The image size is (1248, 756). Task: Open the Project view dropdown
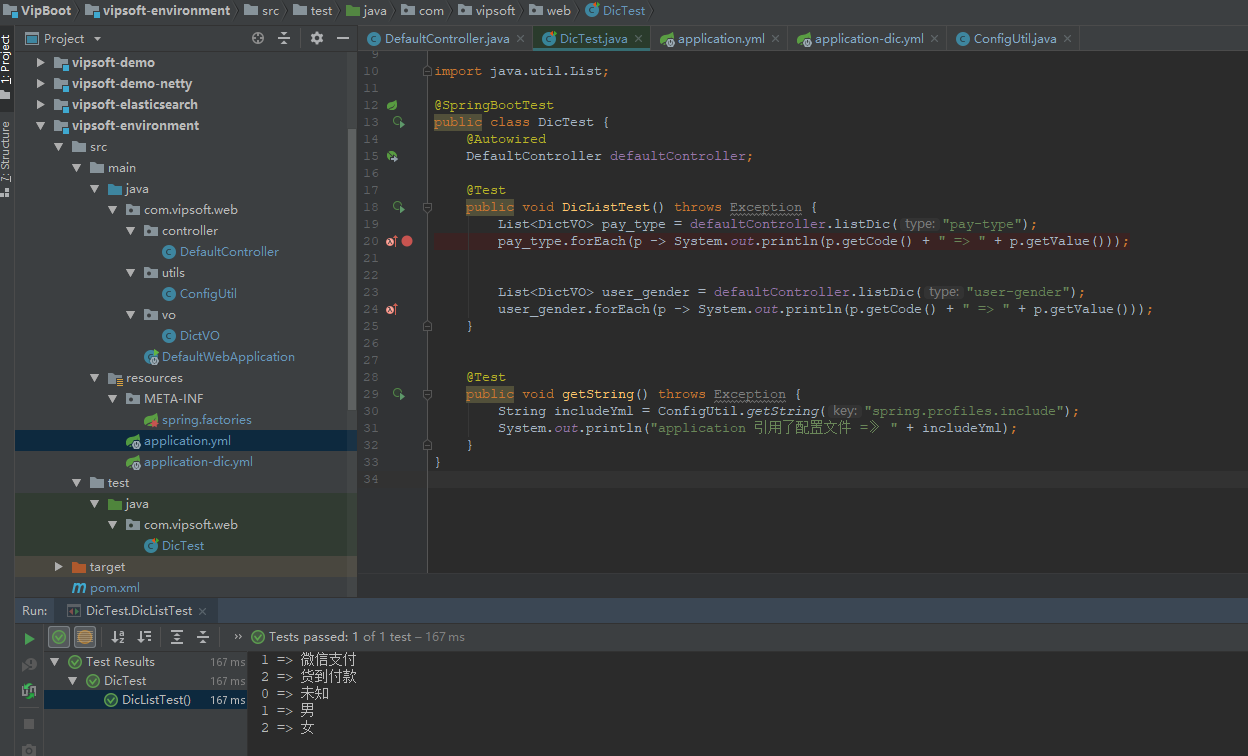(97, 39)
